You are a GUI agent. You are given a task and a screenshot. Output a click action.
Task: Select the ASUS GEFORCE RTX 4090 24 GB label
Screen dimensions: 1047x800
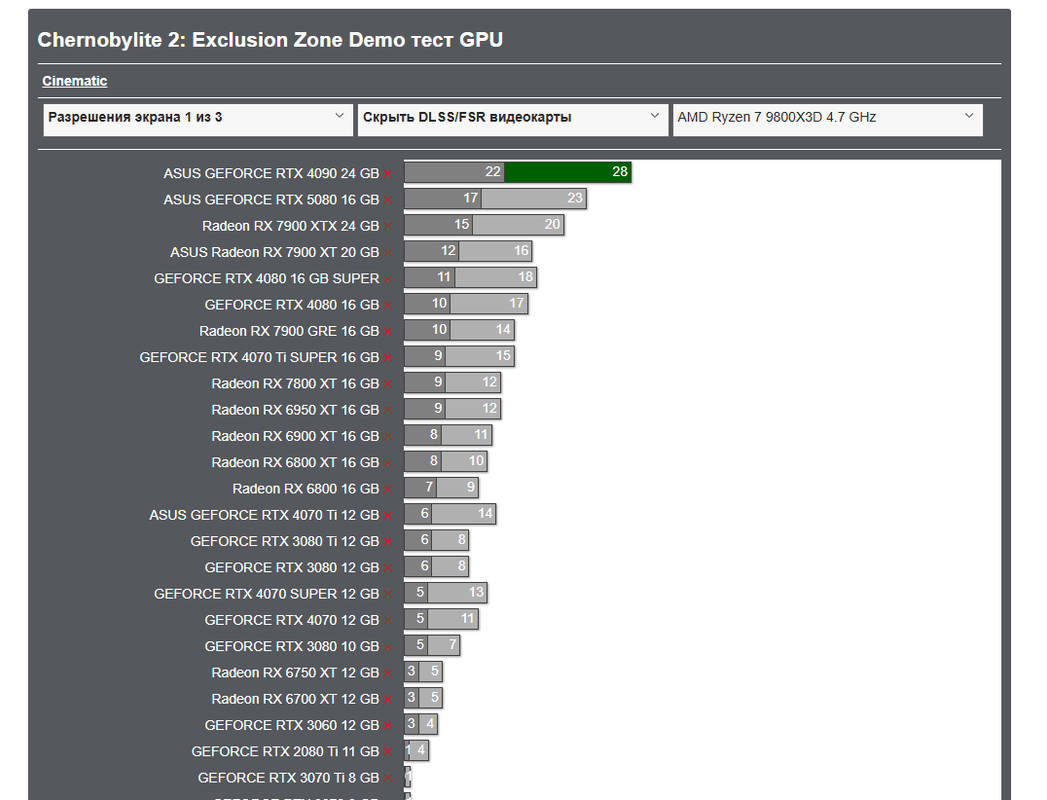pos(271,174)
